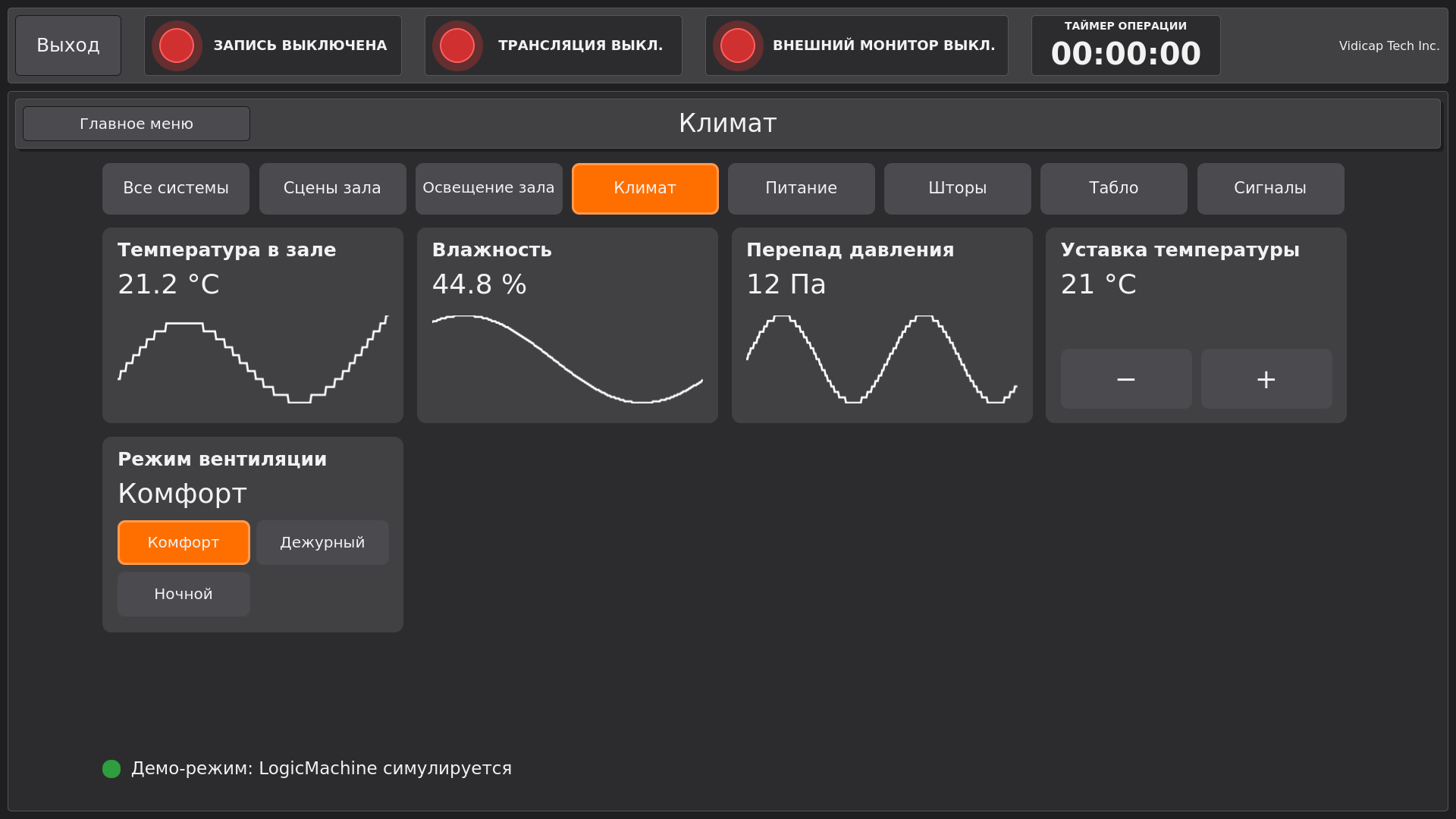Image resolution: width=1456 pixels, height=819 pixels.
Task: Open the Освещение зала tab
Action: coord(489,188)
